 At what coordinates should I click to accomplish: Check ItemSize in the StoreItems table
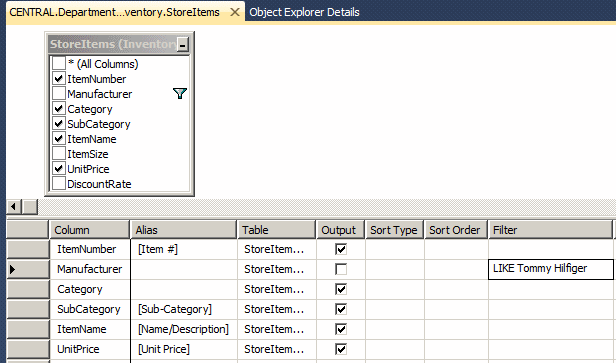click(59, 154)
